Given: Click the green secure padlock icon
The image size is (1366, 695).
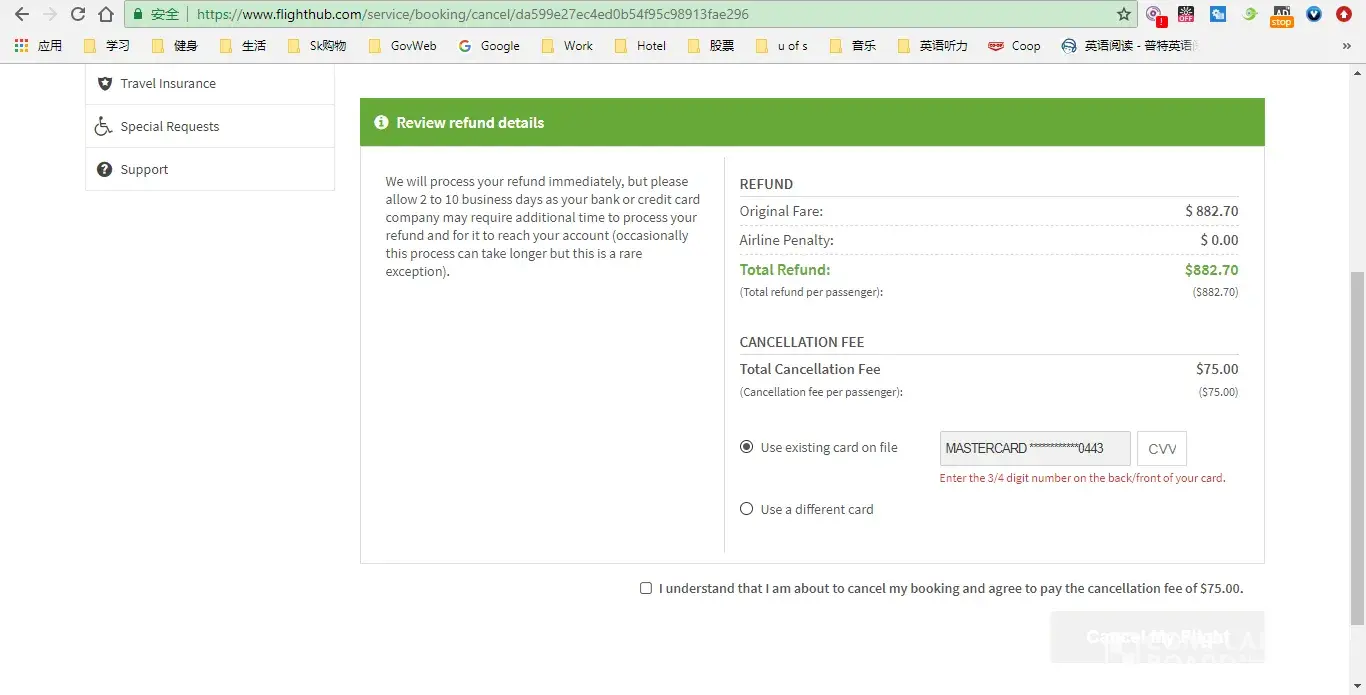Looking at the screenshot, I should [138, 14].
